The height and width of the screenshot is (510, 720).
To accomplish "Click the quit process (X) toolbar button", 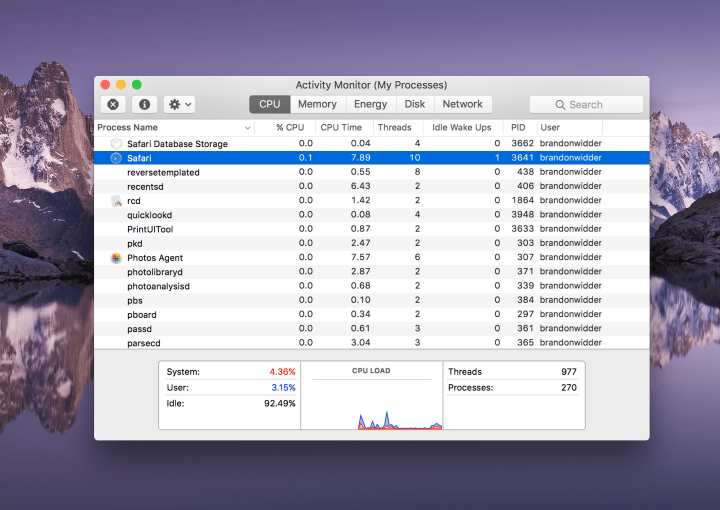I will point(113,104).
